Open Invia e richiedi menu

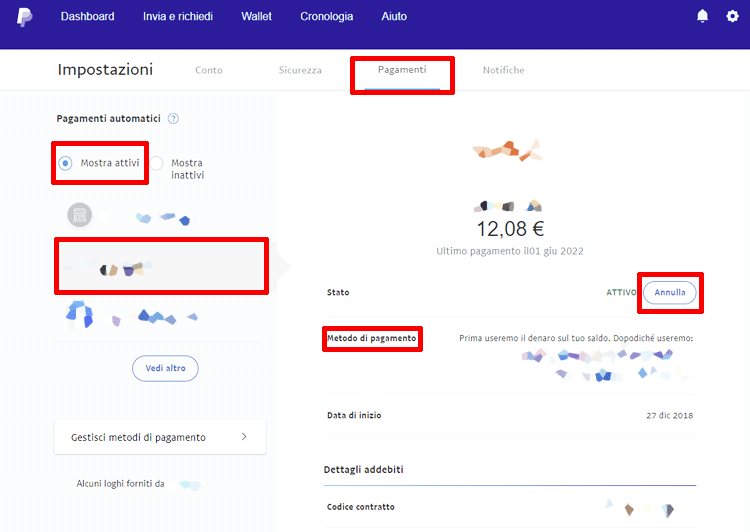tap(178, 16)
